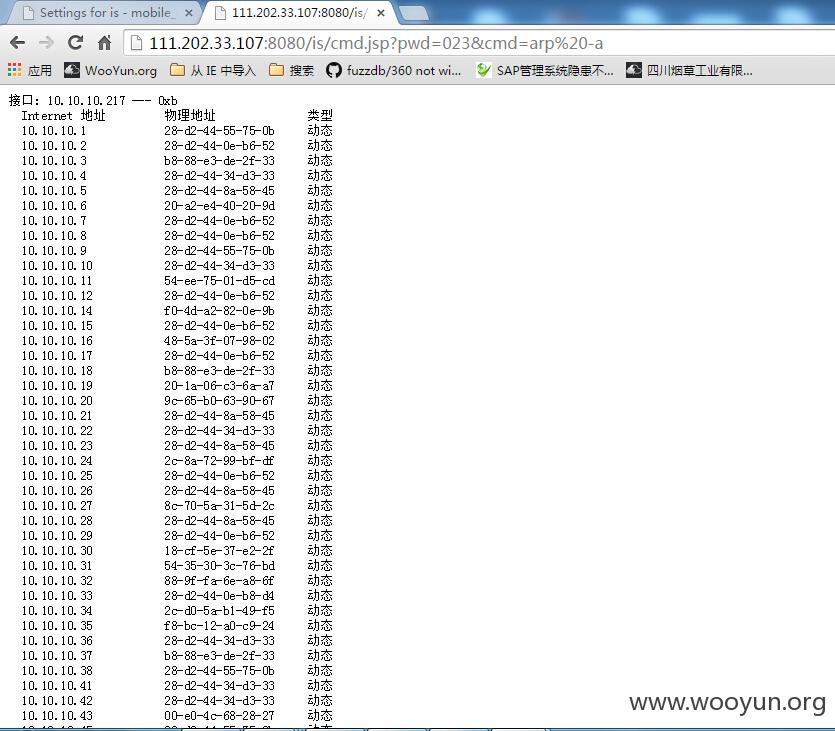Click the browser Forward arrow

pyautogui.click(x=46, y=43)
